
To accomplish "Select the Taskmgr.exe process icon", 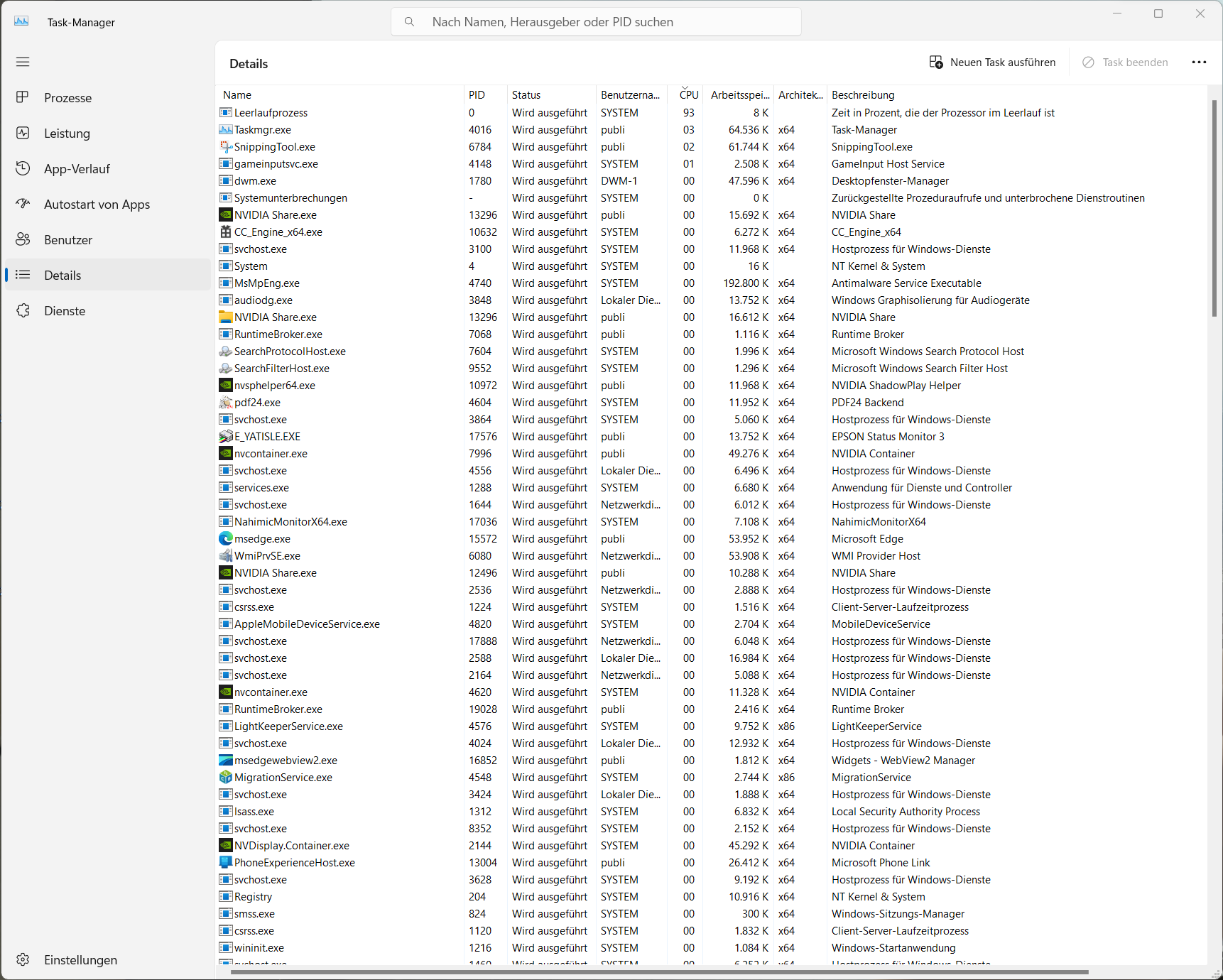I will 226,130.
